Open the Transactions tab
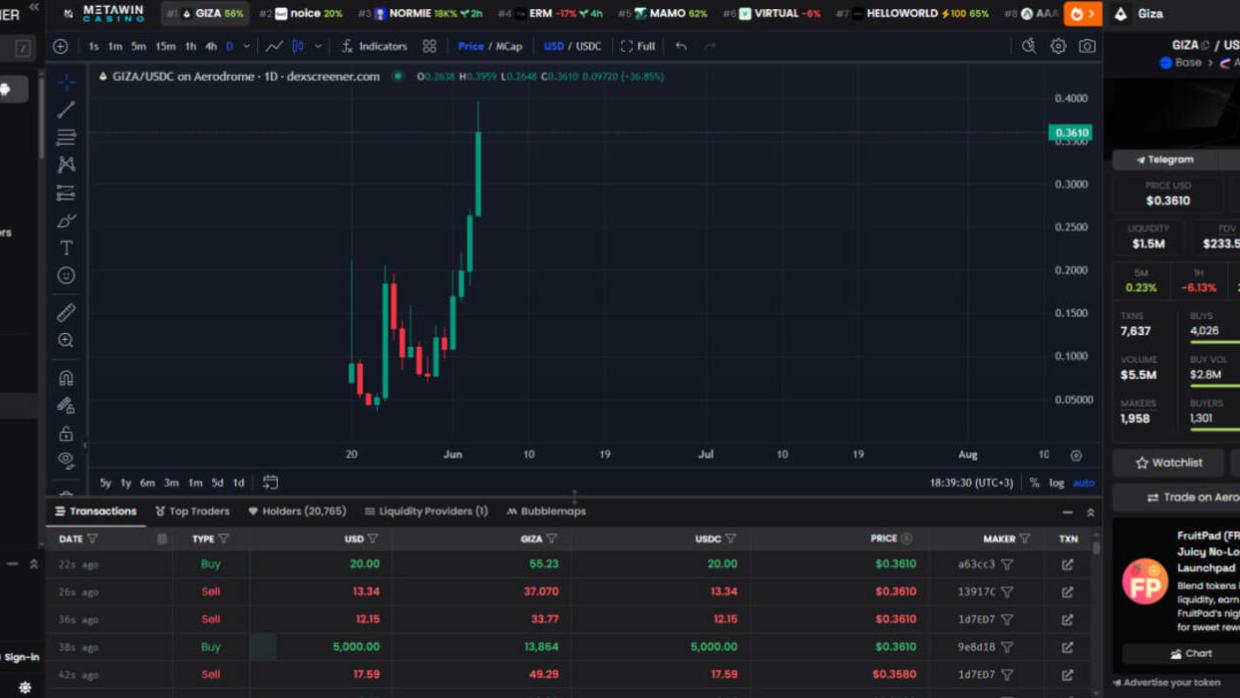Screen dimensions: 1240x698 (96, 511)
